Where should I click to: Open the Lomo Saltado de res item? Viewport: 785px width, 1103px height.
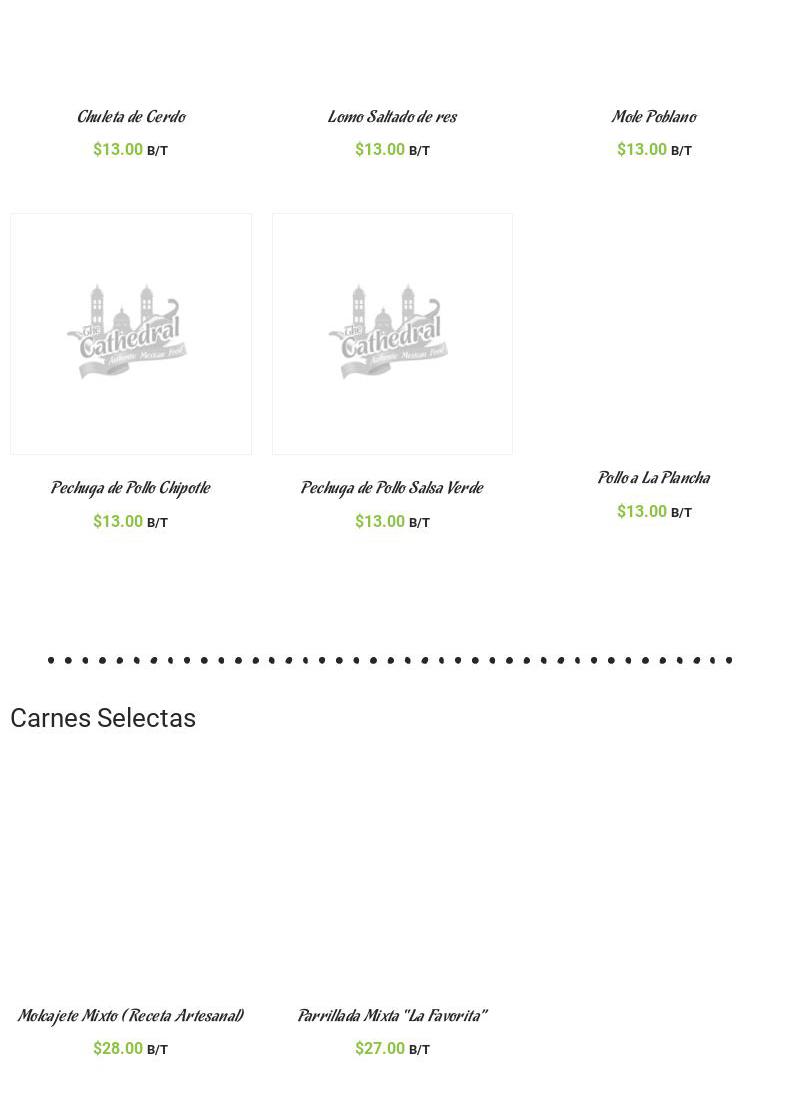tap(392, 117)
